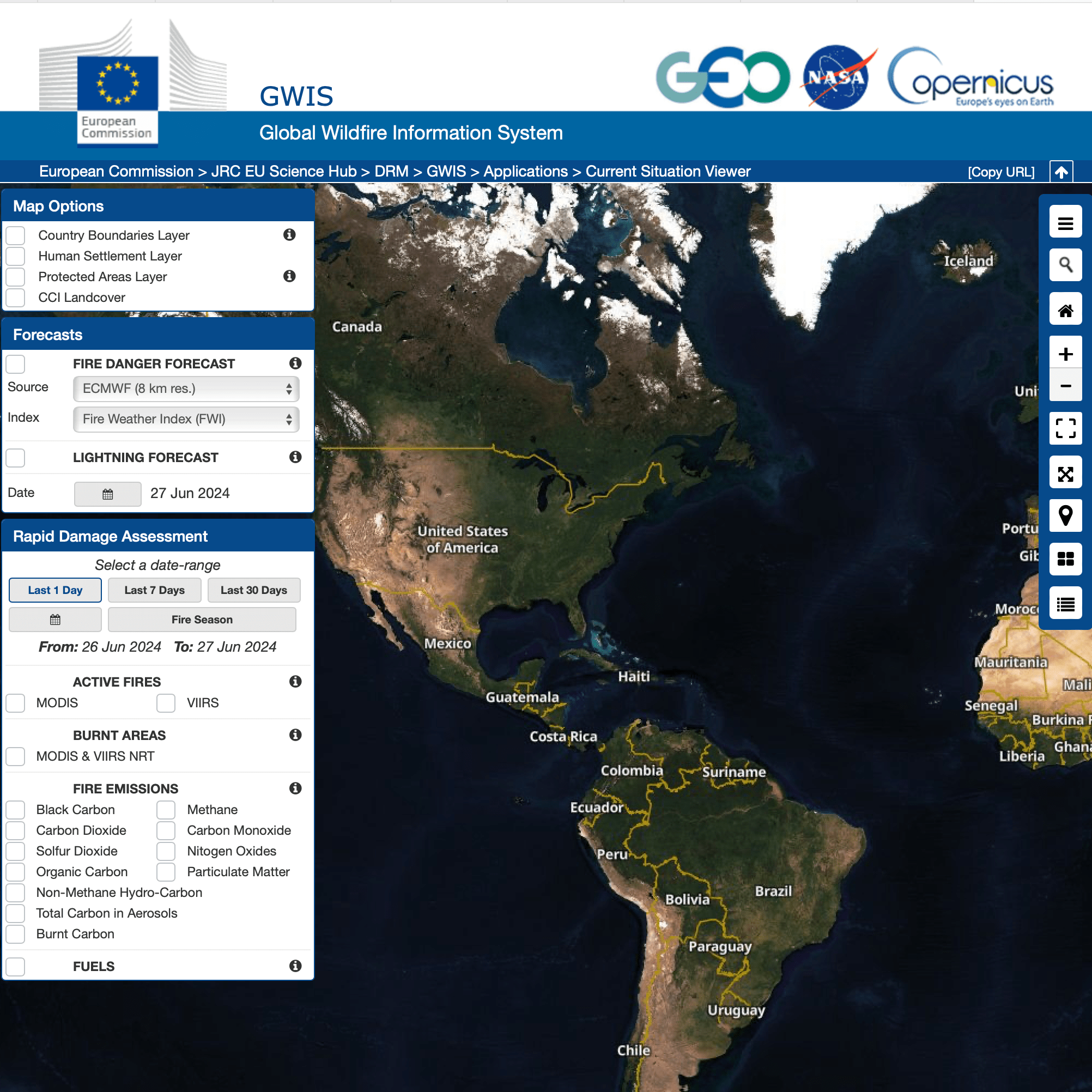
Task: Zoom in using the plus button
Action: 1065,354
